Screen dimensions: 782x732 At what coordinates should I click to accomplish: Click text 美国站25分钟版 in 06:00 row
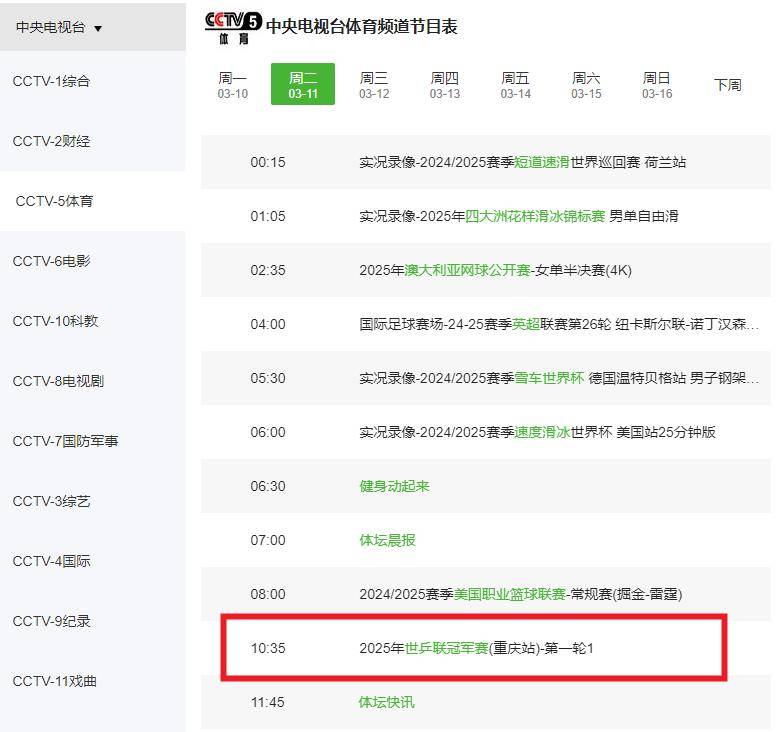click(666, 432)
